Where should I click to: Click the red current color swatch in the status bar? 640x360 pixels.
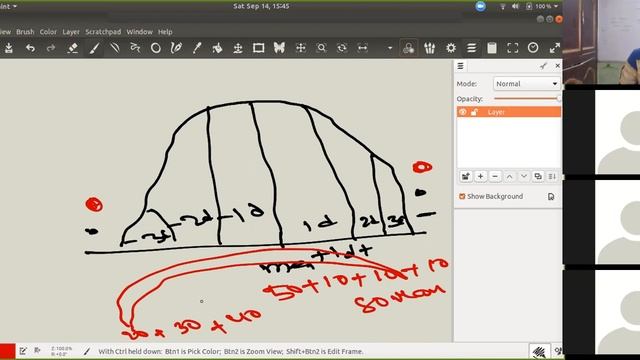pyautogui.click(x=7, y=351)
